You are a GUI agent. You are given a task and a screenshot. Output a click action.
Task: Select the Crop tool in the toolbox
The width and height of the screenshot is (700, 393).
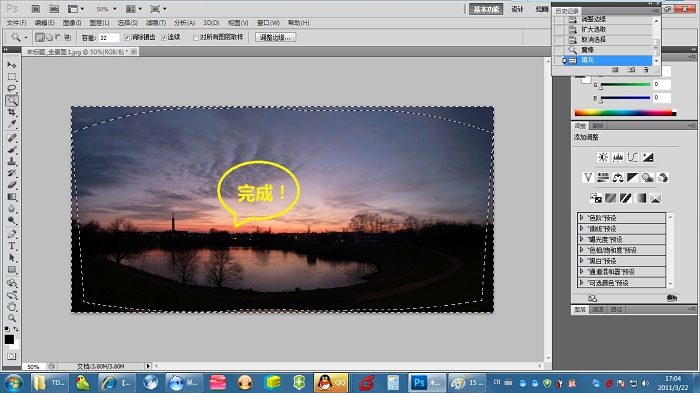coord(12,112)
